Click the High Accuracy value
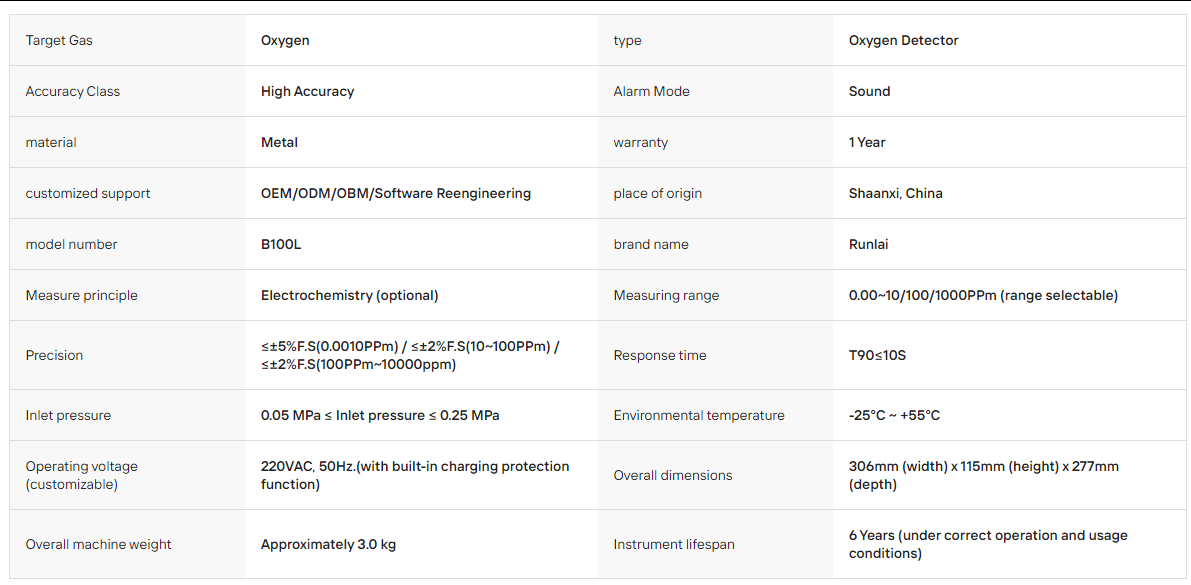 click(308, 91)
